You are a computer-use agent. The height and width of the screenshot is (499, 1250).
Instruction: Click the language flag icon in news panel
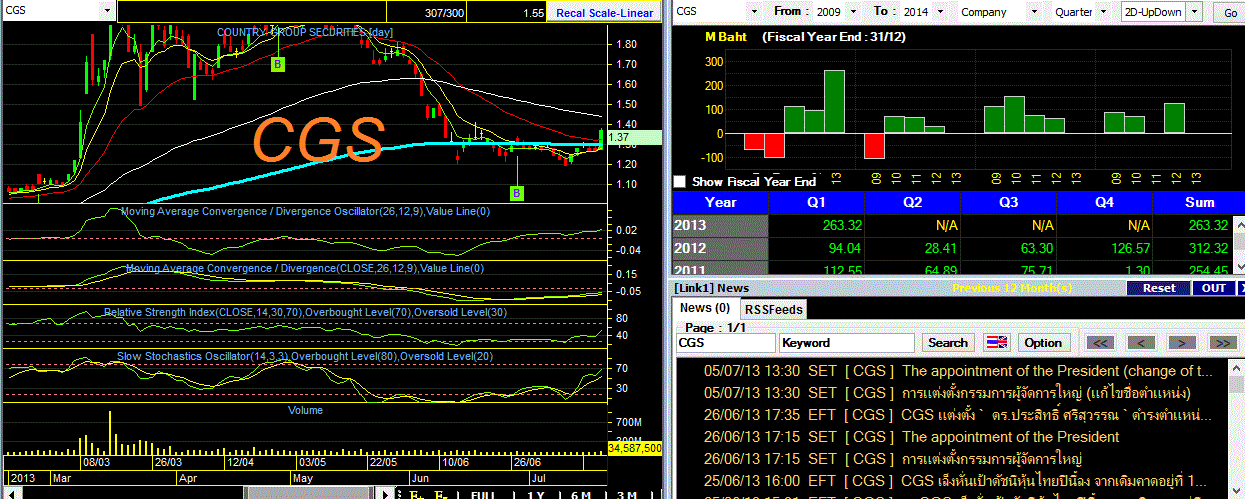pos(997,343)
